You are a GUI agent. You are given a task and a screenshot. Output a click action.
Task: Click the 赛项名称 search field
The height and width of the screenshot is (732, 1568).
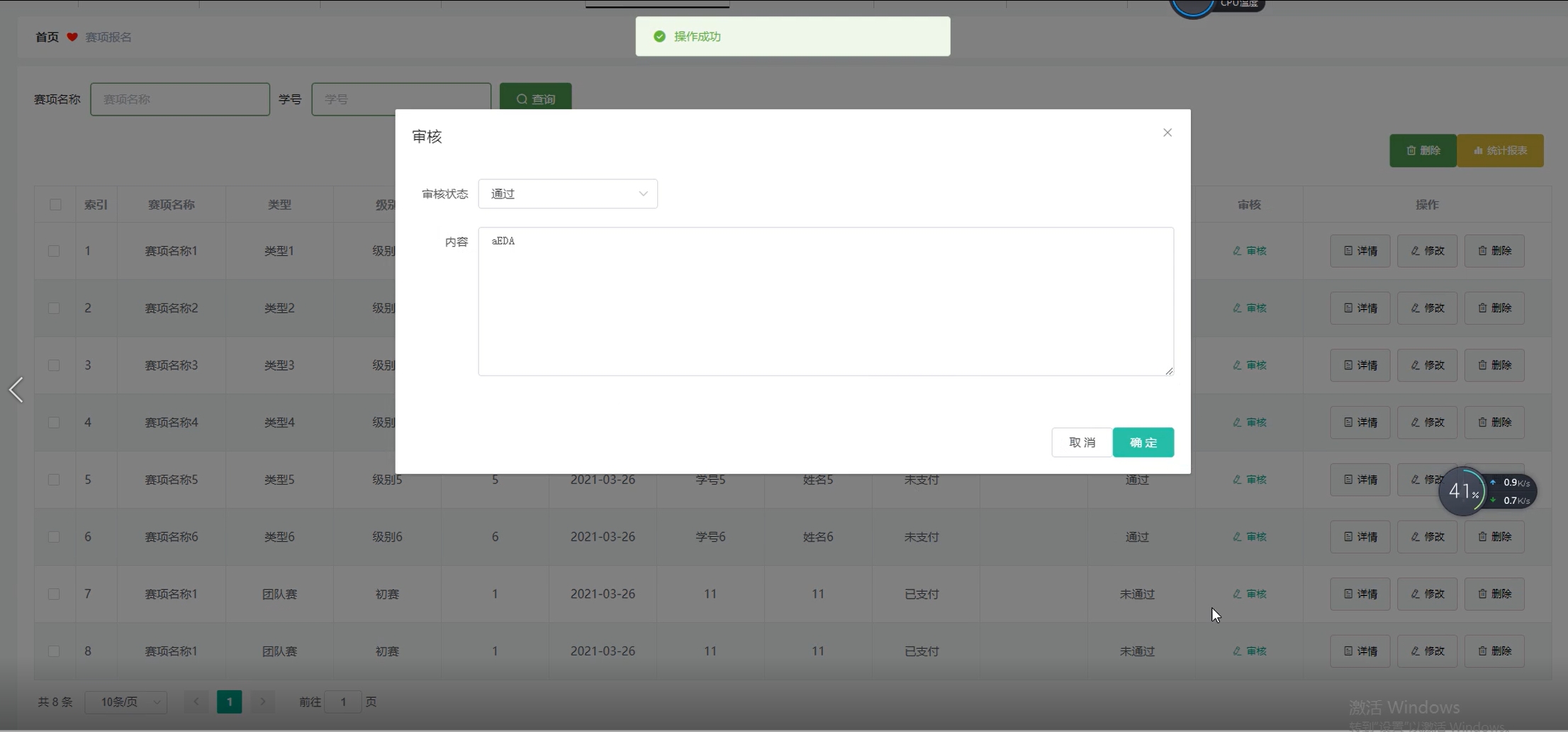(180, 99)
